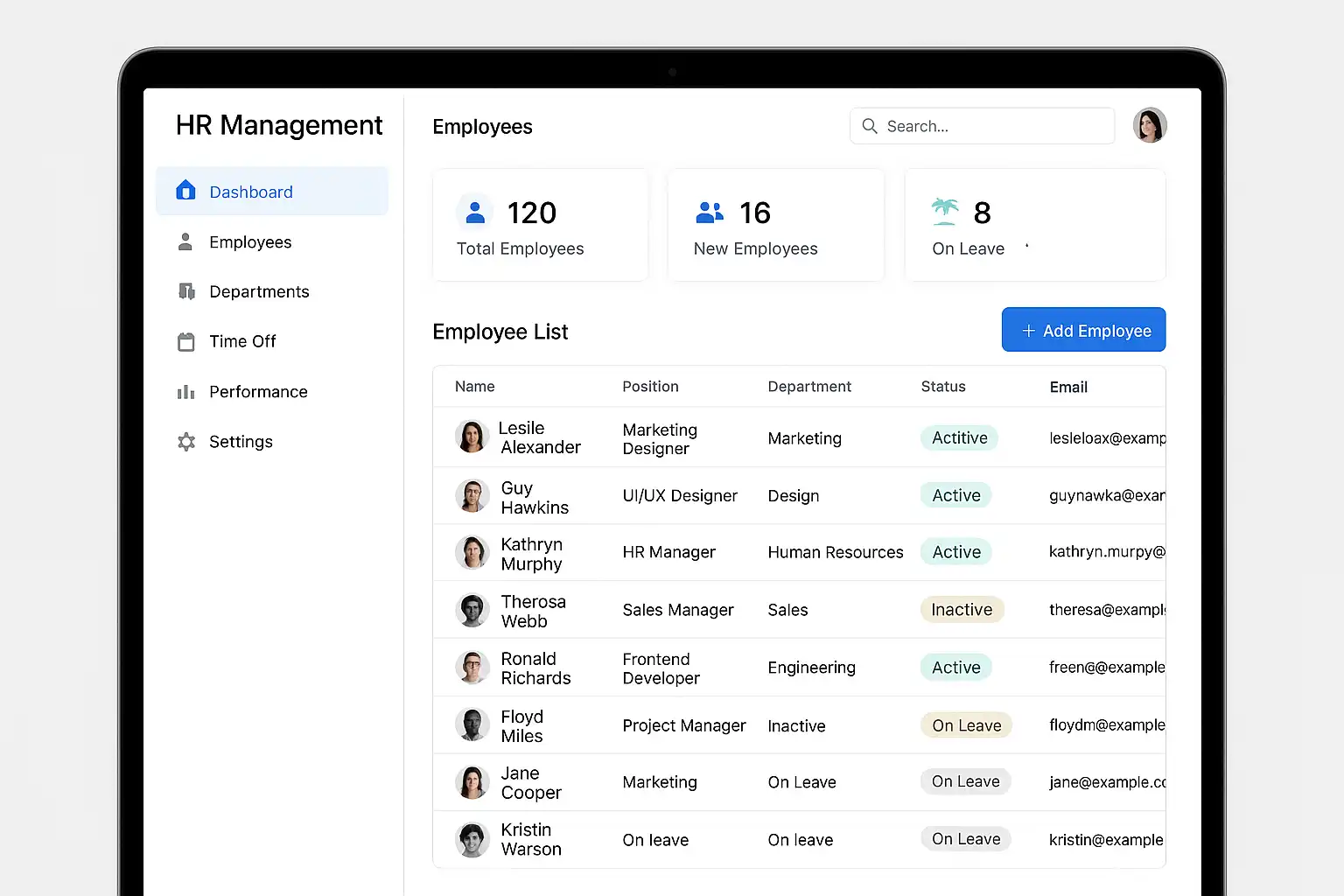The image size is (1344, 896).
Task: Click Floyd Miles' On Leave badge
Action: pyautogui.click(x=966, y=725)
